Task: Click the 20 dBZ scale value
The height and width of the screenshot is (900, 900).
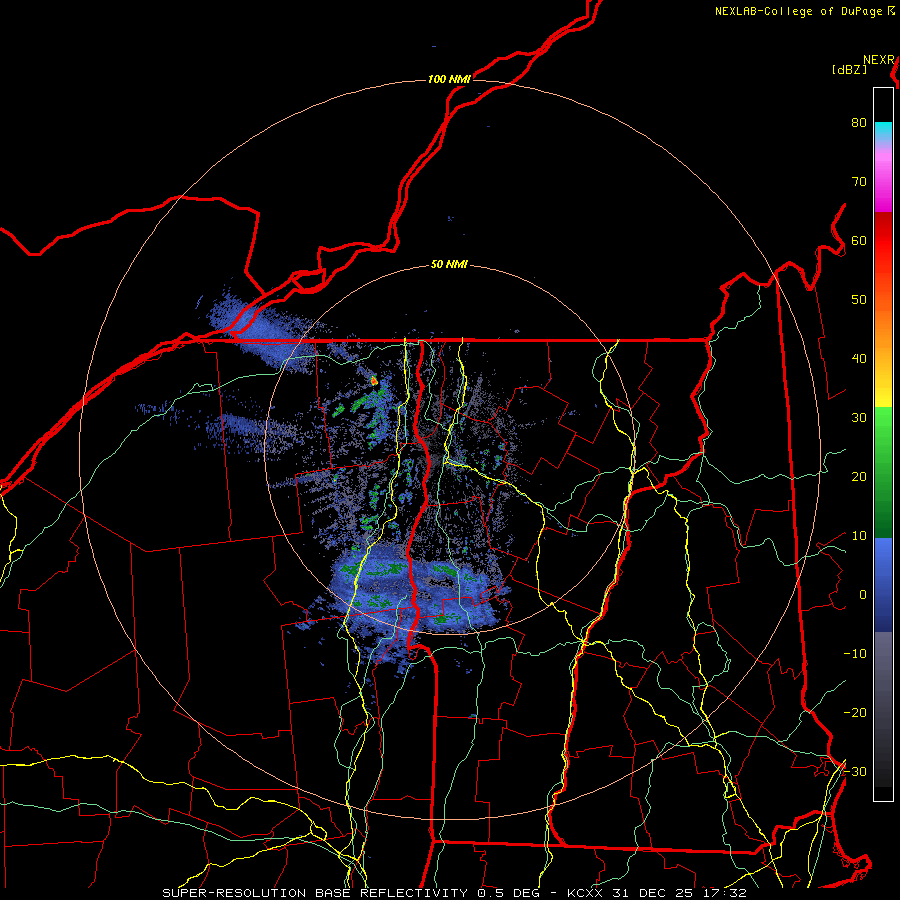Action: tap(859, 477)
